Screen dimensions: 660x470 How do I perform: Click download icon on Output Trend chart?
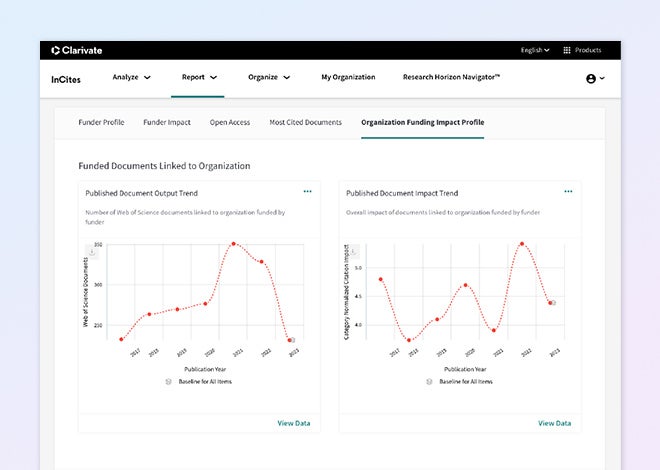pos(92,251)
